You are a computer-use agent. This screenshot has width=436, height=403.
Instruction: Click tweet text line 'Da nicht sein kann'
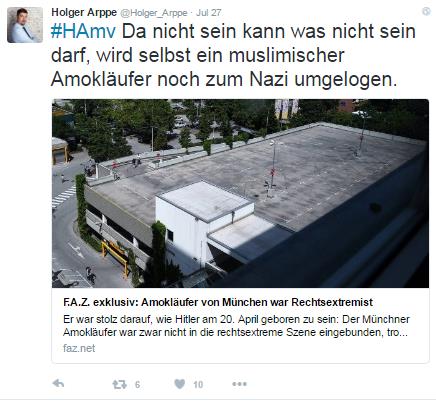269,32
